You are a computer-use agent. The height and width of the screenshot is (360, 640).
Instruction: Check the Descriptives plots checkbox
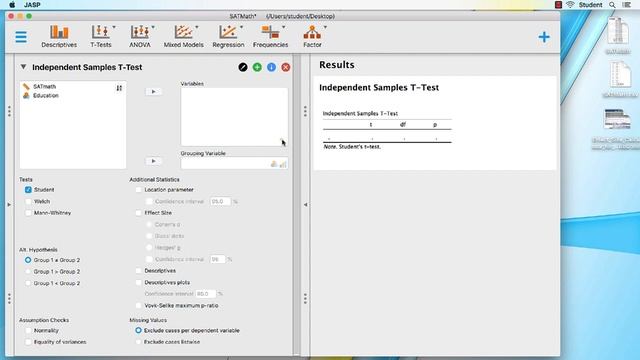tap(139, 282)
